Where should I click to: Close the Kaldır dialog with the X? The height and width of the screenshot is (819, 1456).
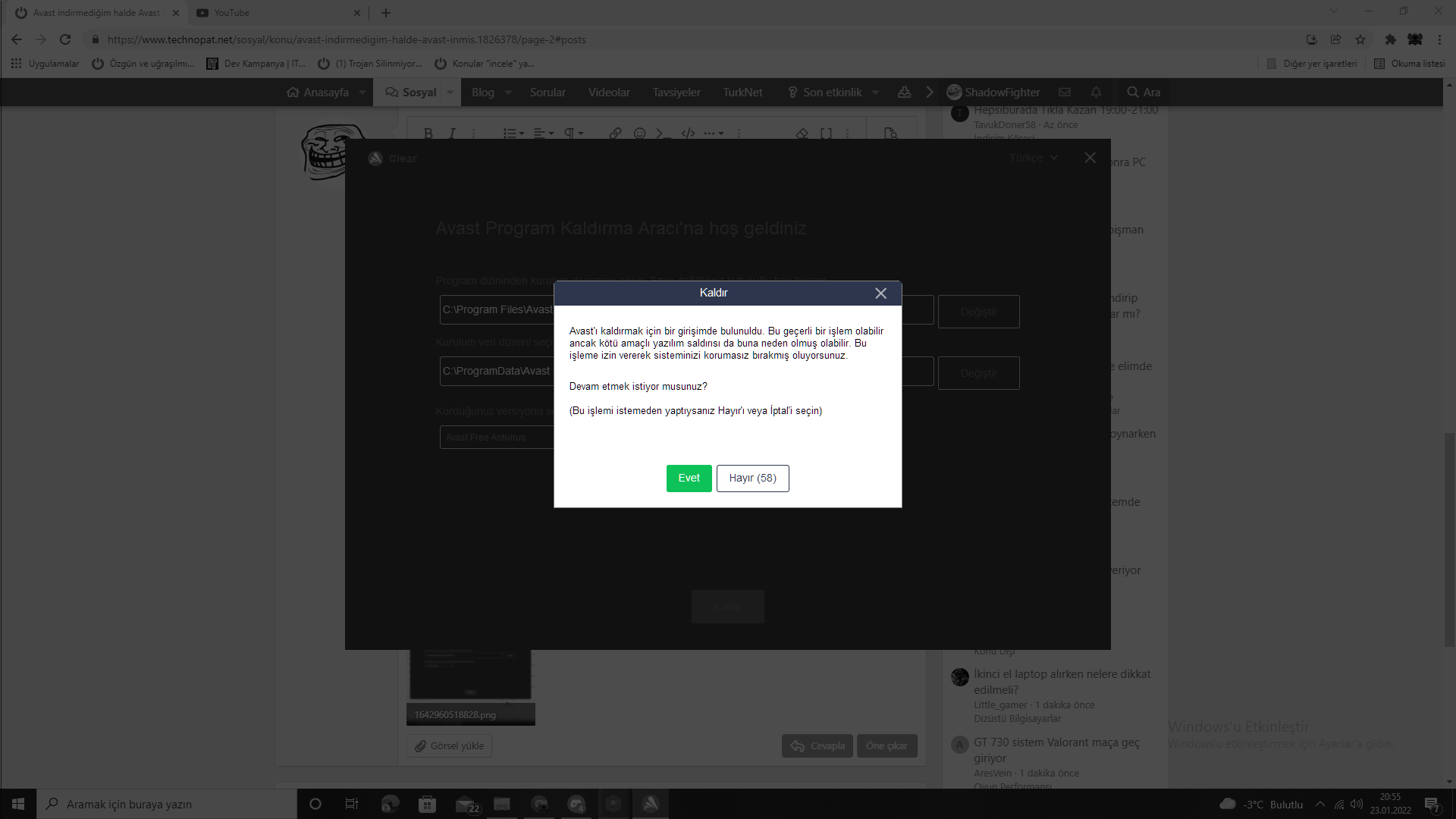coord(880,293)
